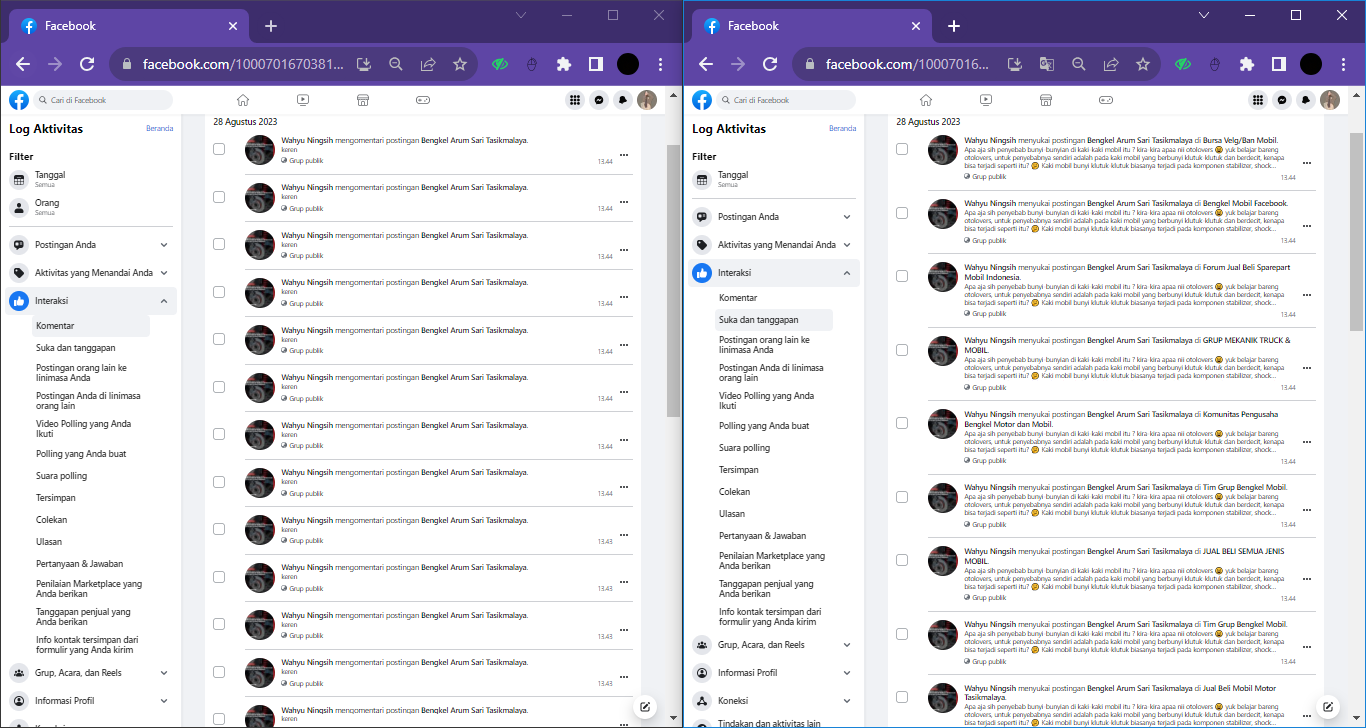Open Tanggal filter in left window
1366x728 pixels.
point(91,179)
